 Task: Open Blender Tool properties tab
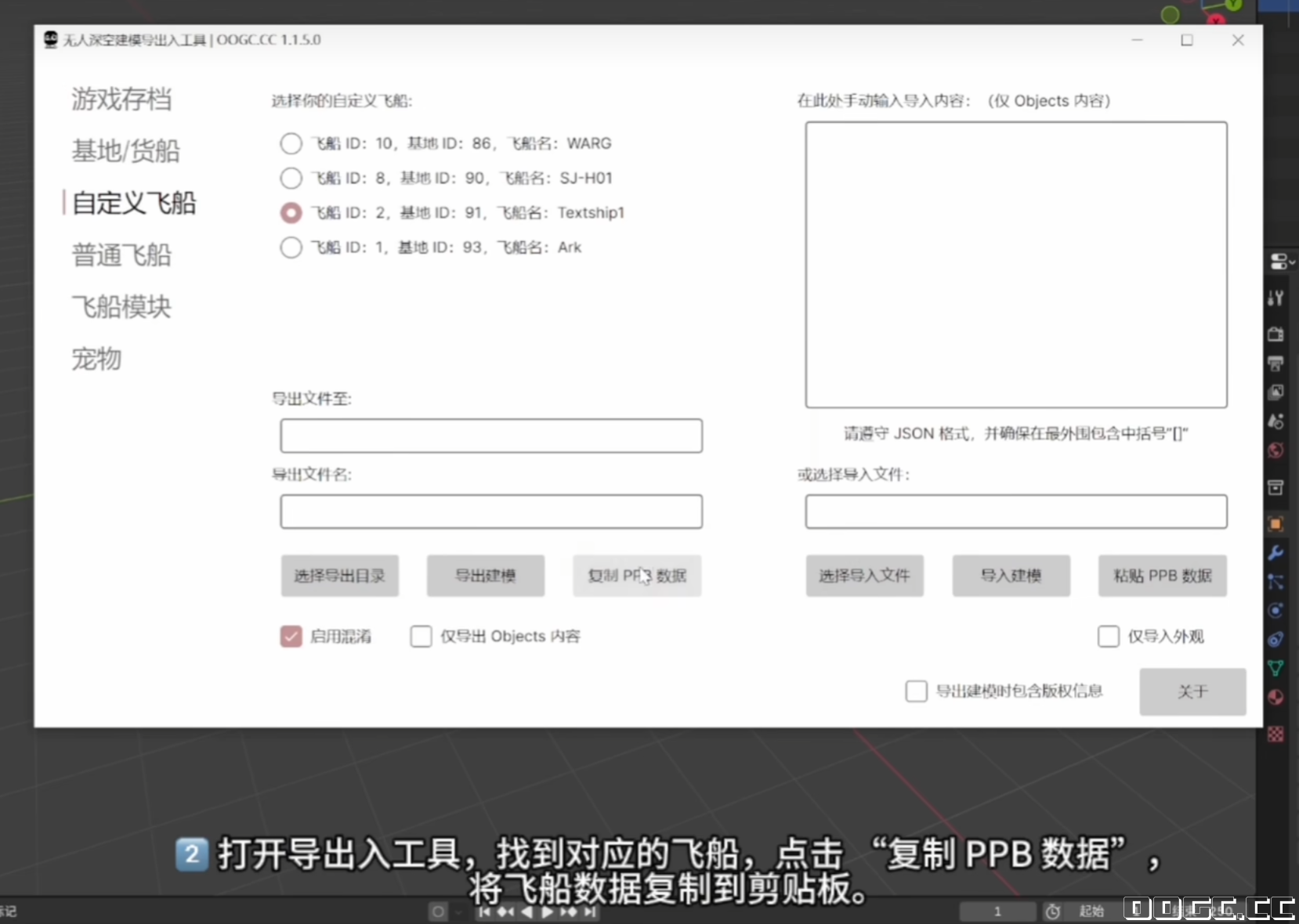[x=1275, y=298]
